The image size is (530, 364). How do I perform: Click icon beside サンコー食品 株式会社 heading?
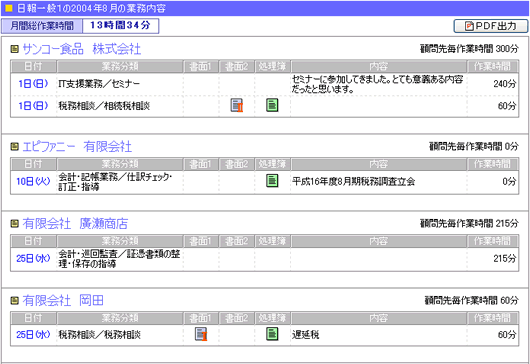15,49
